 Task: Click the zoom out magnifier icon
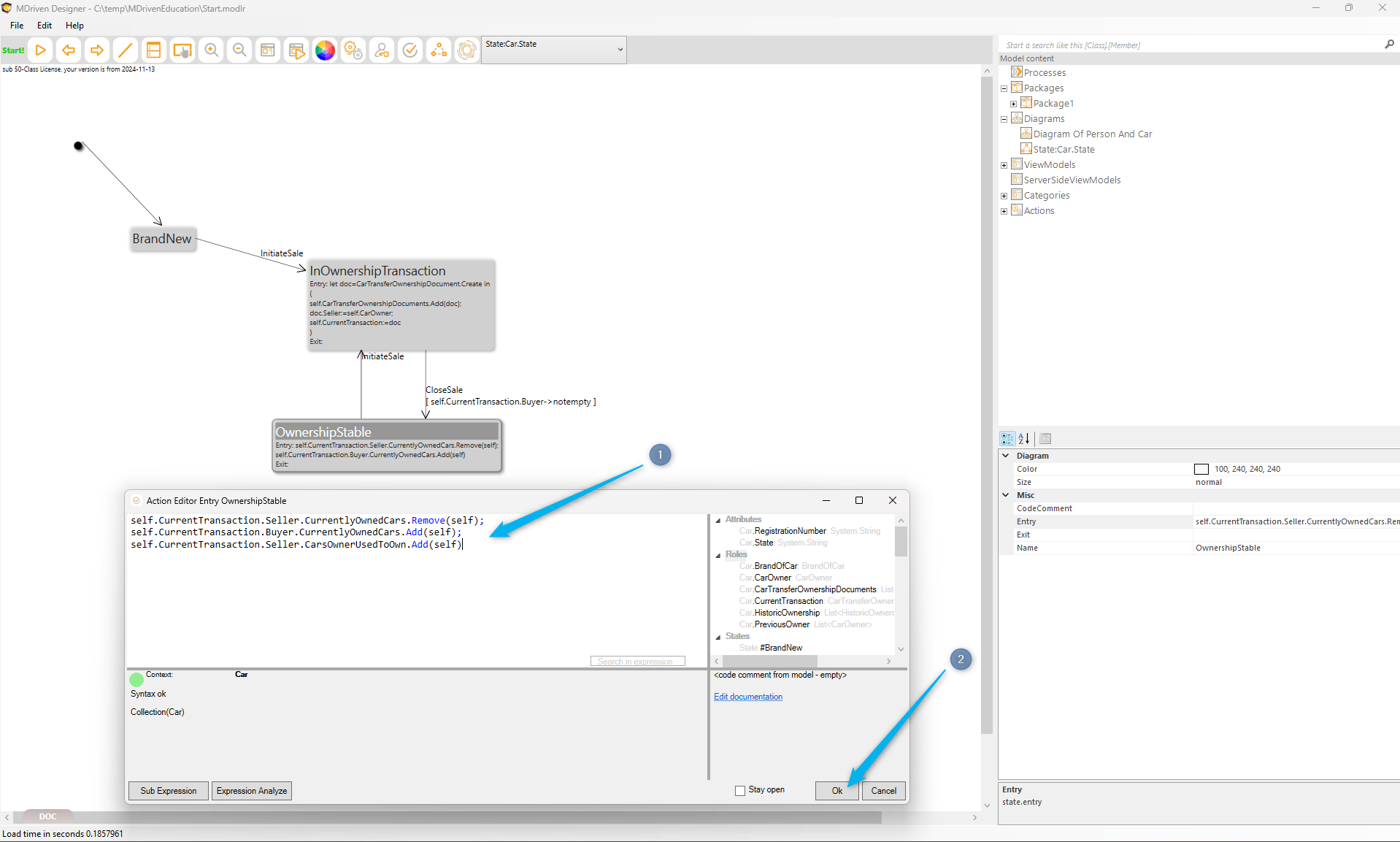pyautogui.click(x=239, y=50)
